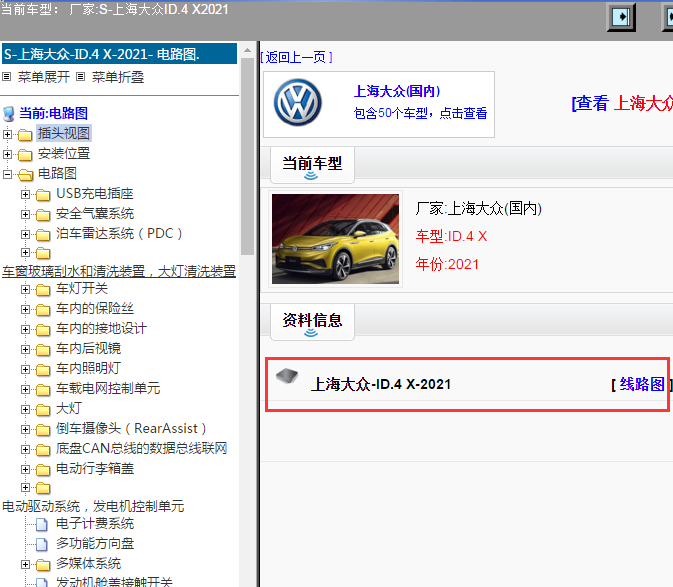Click the folder icon for 安装位置
This screenshot has width=673, height=587.
tap(25, 154)
